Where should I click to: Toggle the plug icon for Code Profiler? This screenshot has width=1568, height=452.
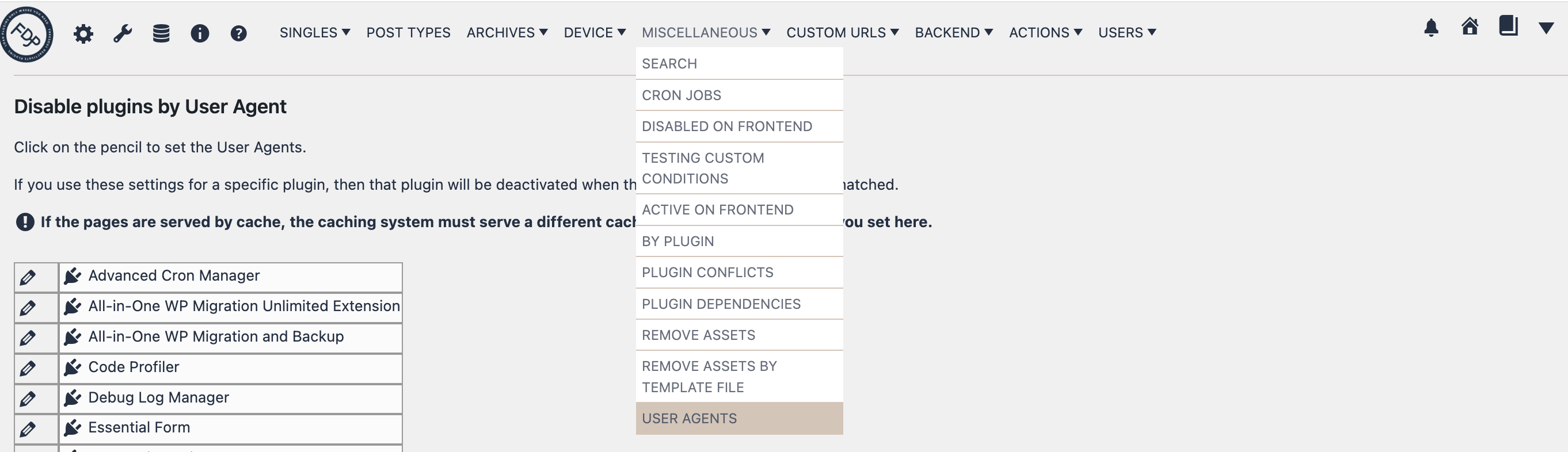[73, 367]
